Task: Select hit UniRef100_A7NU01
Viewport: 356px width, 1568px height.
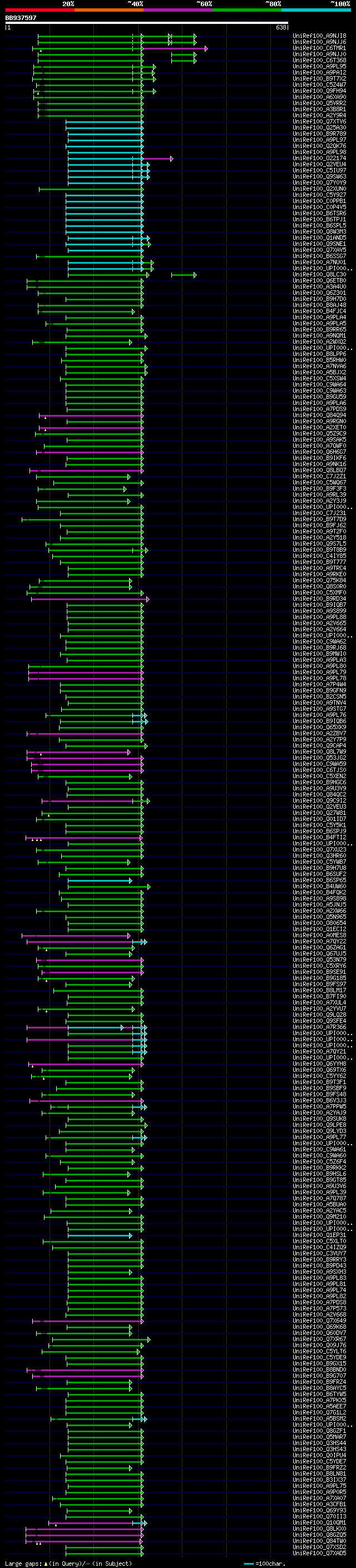Action: [x=319, y=263]
